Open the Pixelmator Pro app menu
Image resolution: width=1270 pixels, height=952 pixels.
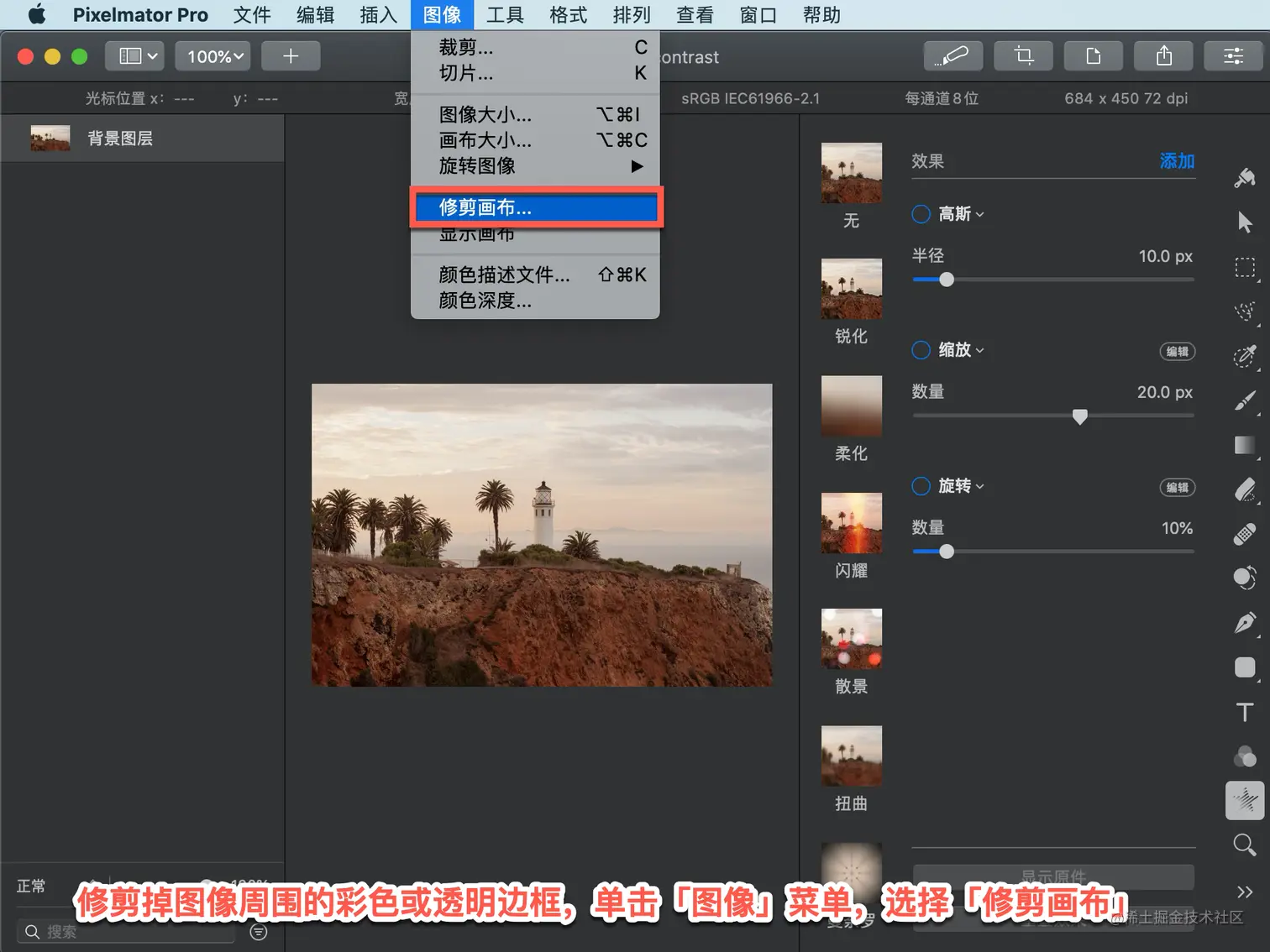(140, 14)
